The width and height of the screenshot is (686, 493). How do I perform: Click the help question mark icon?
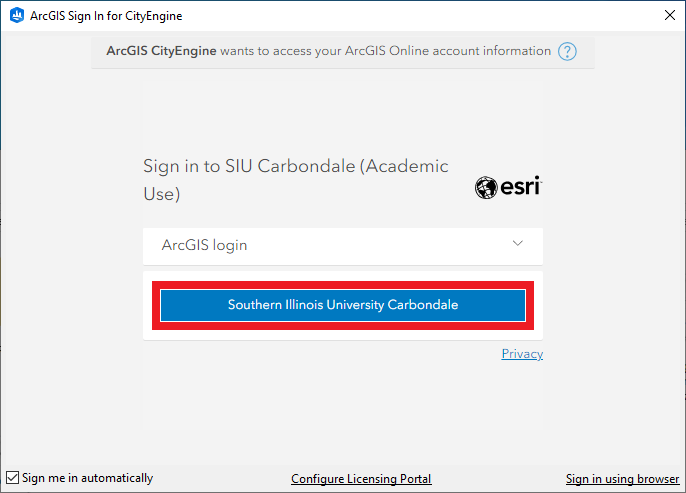tap(568, 51)
